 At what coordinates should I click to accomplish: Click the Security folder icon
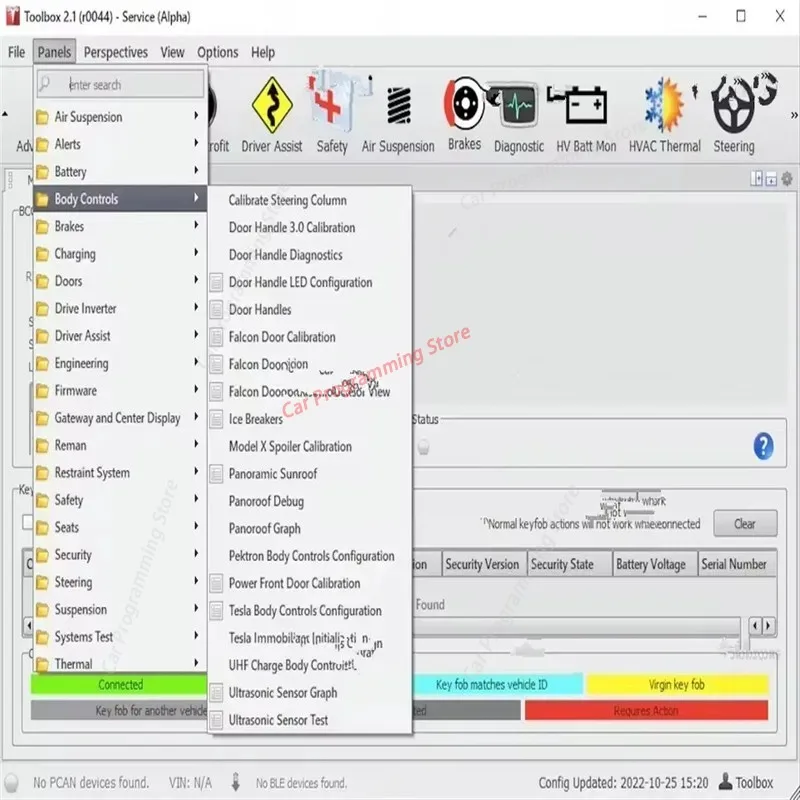click(x=43, y=555)
